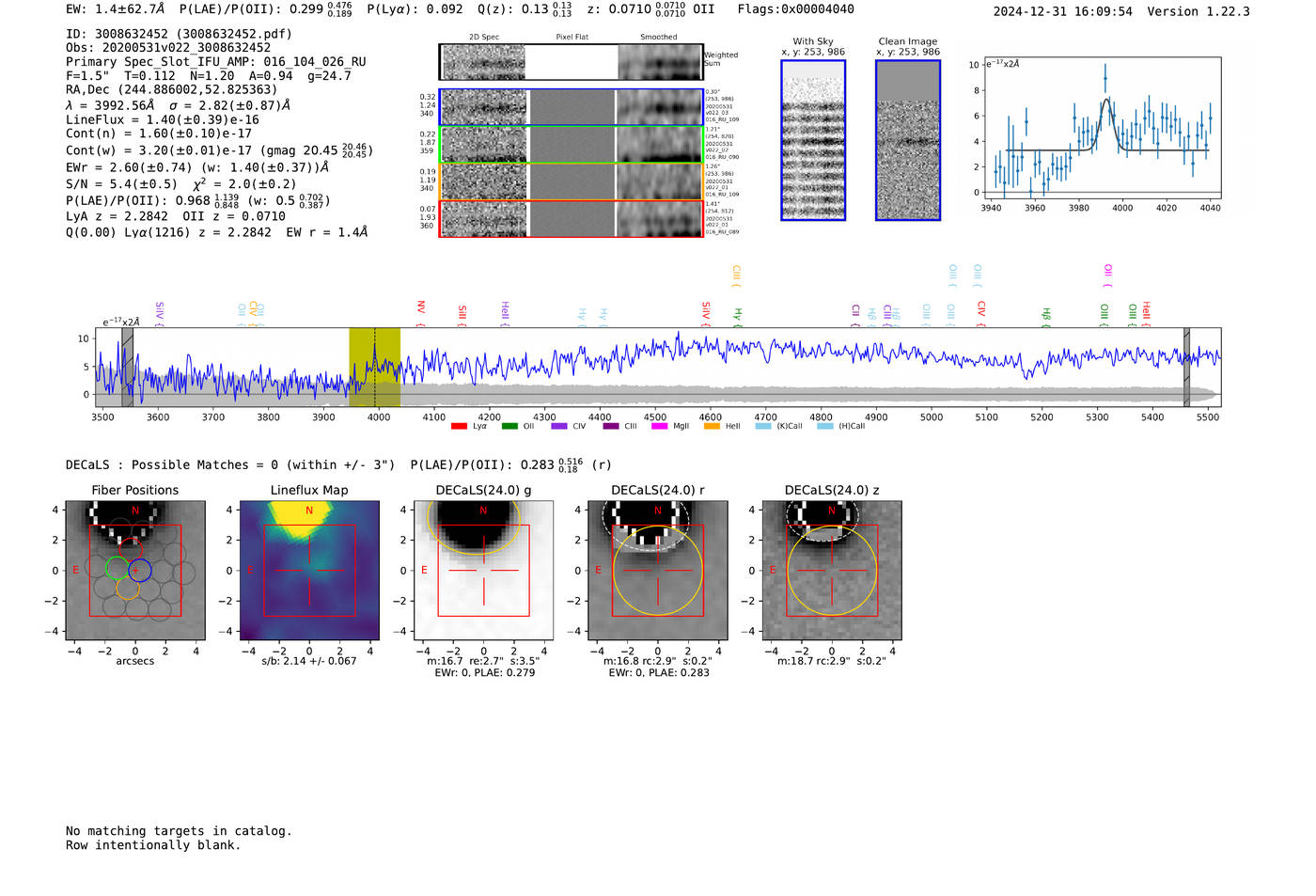The width and height of the screenshot is (1316, 896).
Task: Click the green Hβ line label
Action: point(1046,317)
